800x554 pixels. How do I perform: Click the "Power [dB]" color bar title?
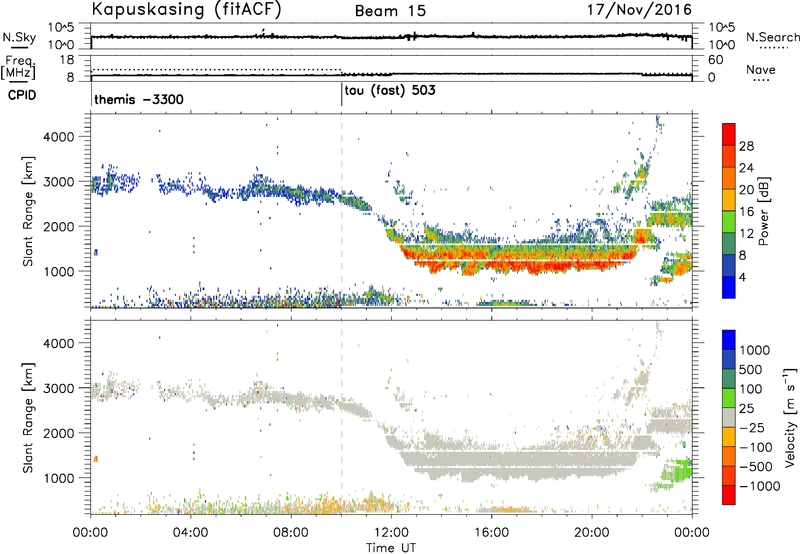click(x=764, y=211)
